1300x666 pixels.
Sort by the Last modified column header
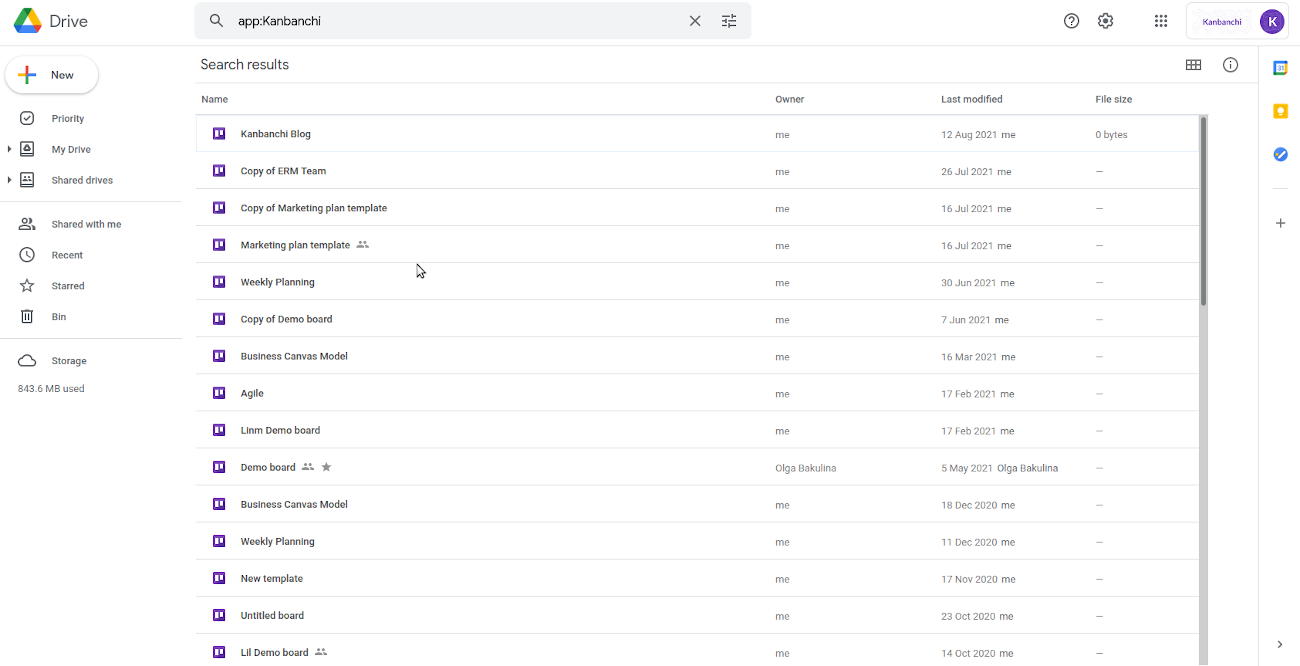971,100
